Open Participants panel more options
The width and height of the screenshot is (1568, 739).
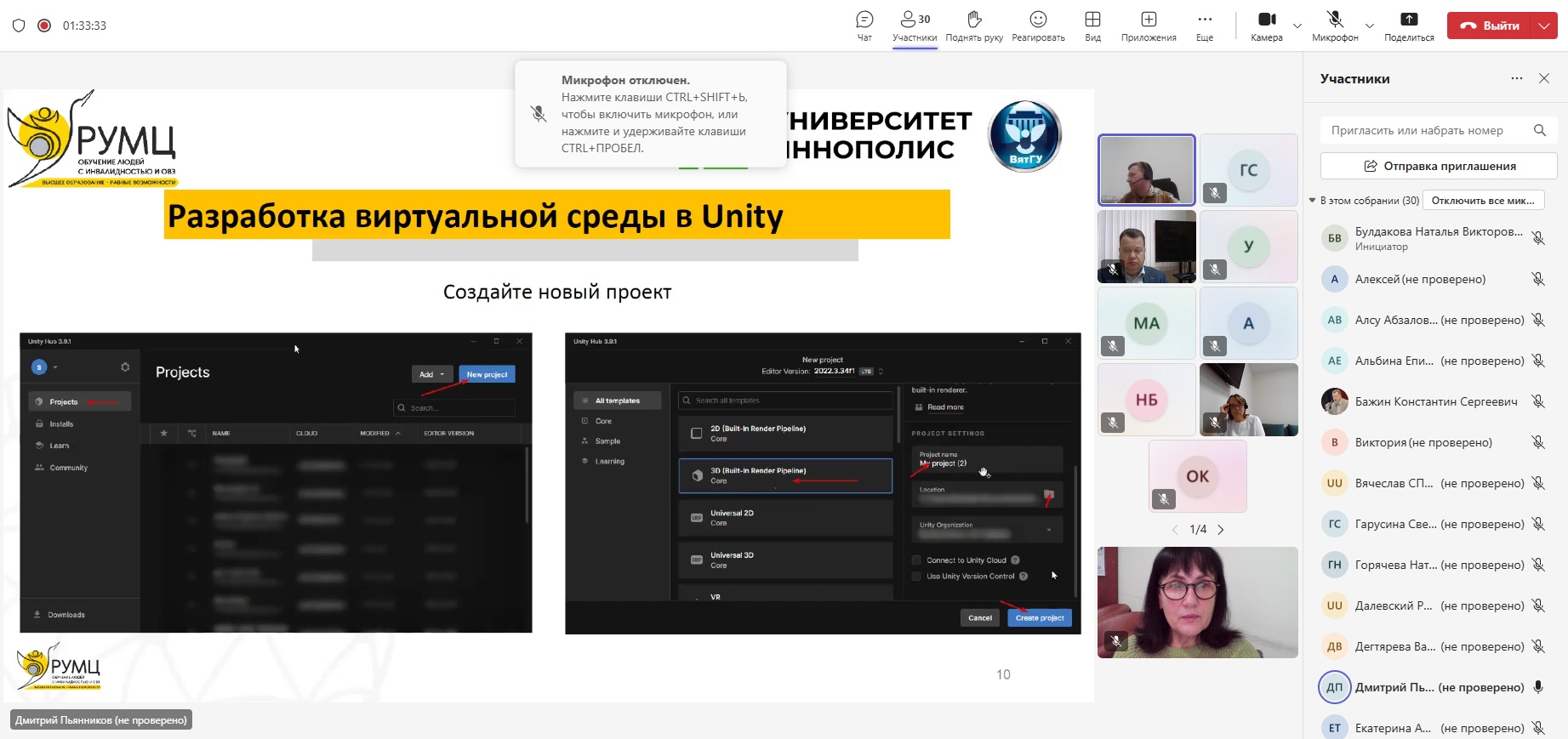tap(1517, 78)
